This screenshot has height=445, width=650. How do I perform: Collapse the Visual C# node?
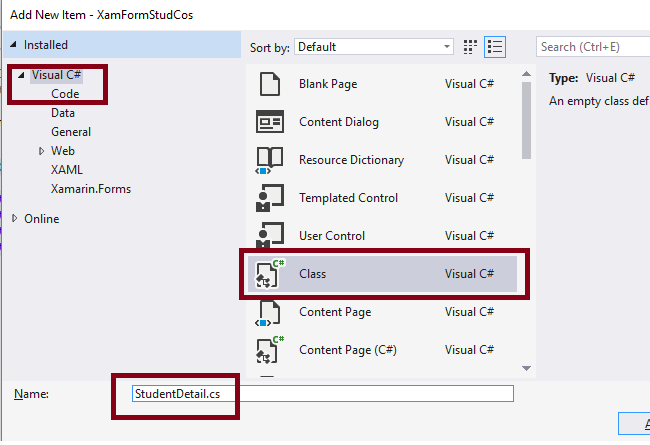pyautogui.click(x=22, y=75)
